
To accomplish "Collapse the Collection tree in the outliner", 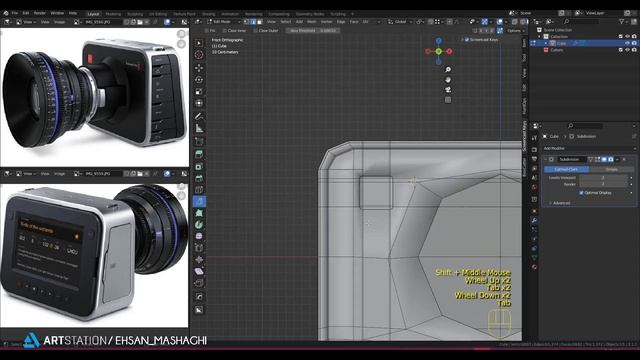I will [539, 36].
